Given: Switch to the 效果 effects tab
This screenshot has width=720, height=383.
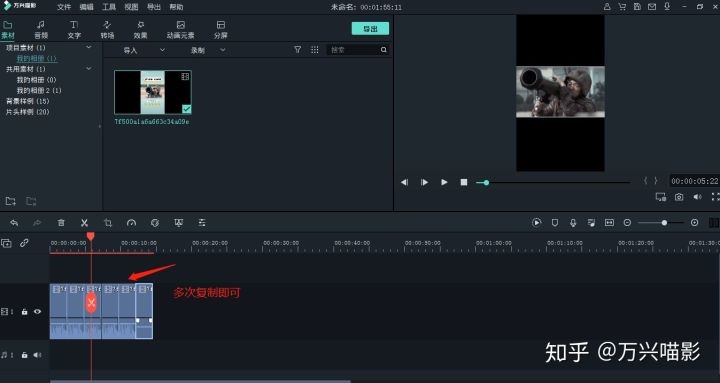Looking at the screenshot, I should (141, 30).
